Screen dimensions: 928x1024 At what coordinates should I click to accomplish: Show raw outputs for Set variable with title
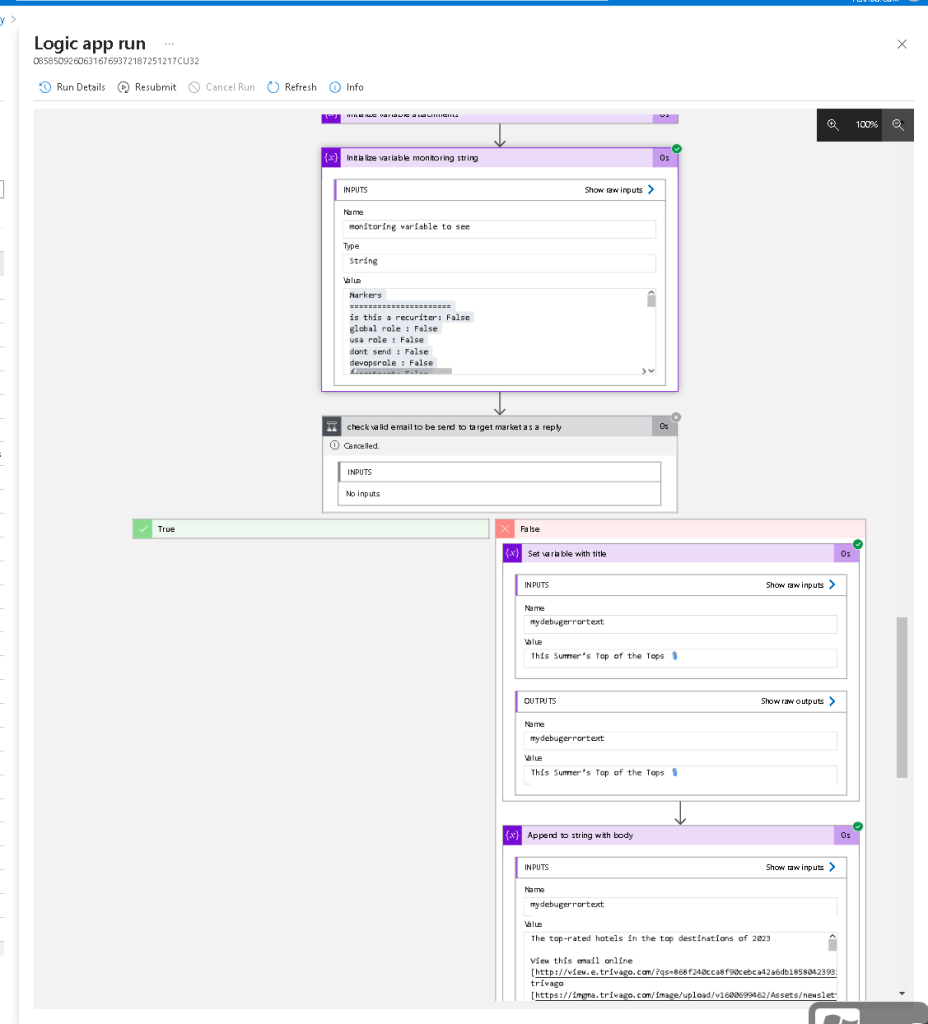pyautogui.click(x=798, y=701)
